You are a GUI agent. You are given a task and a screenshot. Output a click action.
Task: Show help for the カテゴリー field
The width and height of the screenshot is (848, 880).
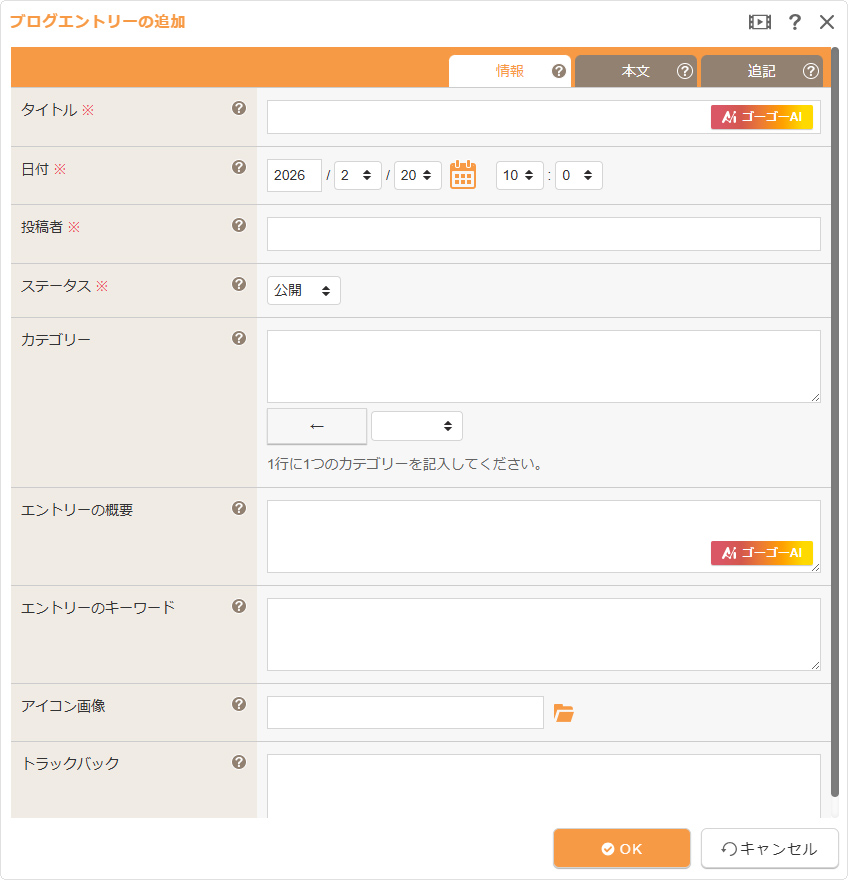tap(239, 338)
